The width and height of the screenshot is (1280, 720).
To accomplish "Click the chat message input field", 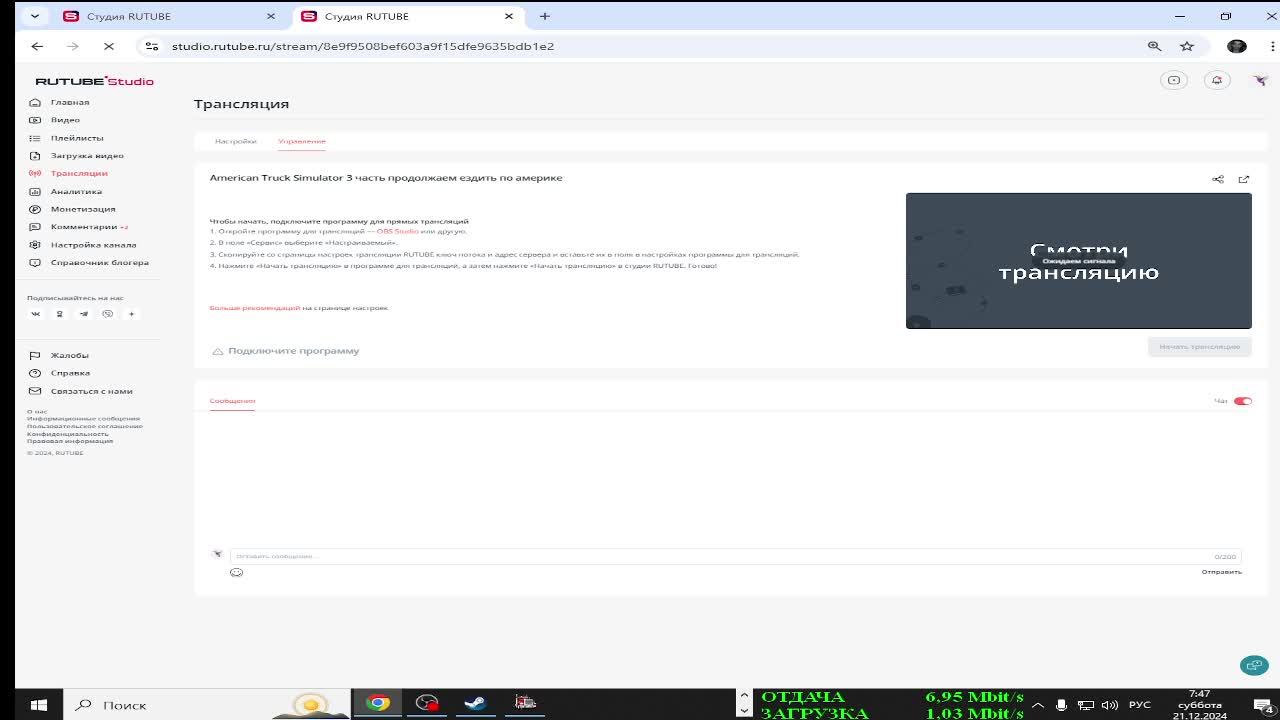I will (735, 556).
